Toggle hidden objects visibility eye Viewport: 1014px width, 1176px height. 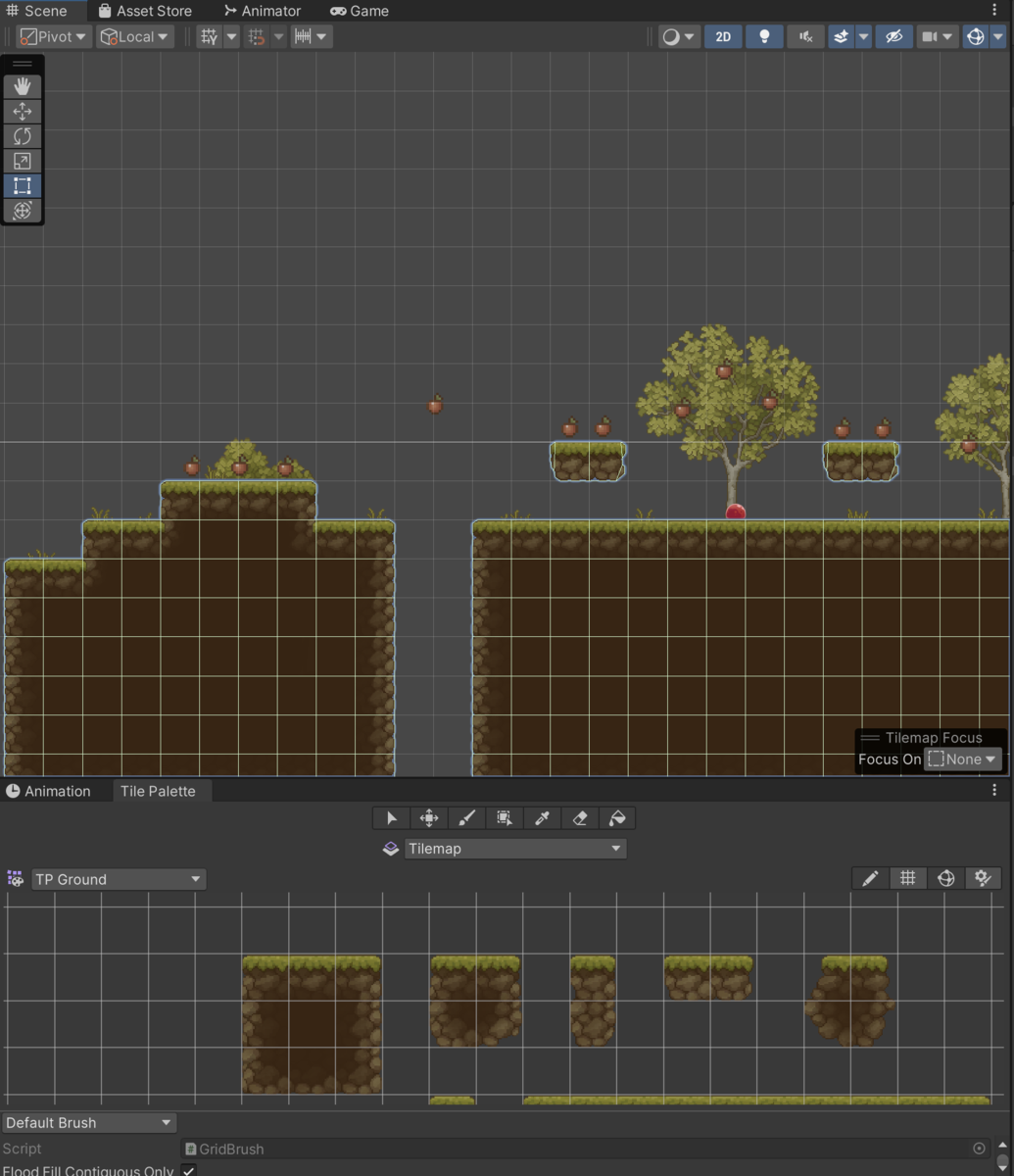pos(893,37)
